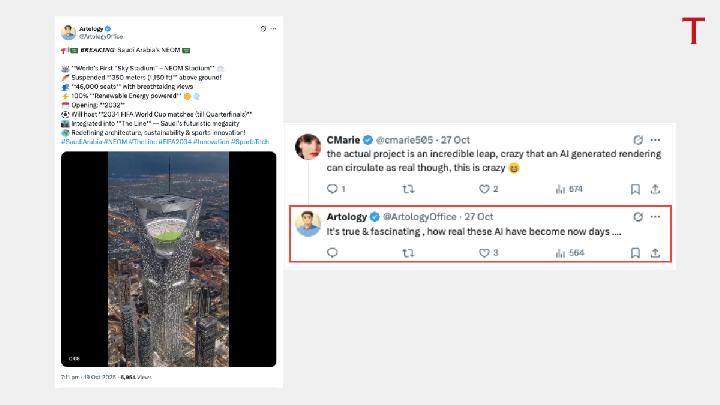This screenshot has width=720, height=405.
Task: Bookmark Artology's reply tweet
Action: click(x=635, y=253)
